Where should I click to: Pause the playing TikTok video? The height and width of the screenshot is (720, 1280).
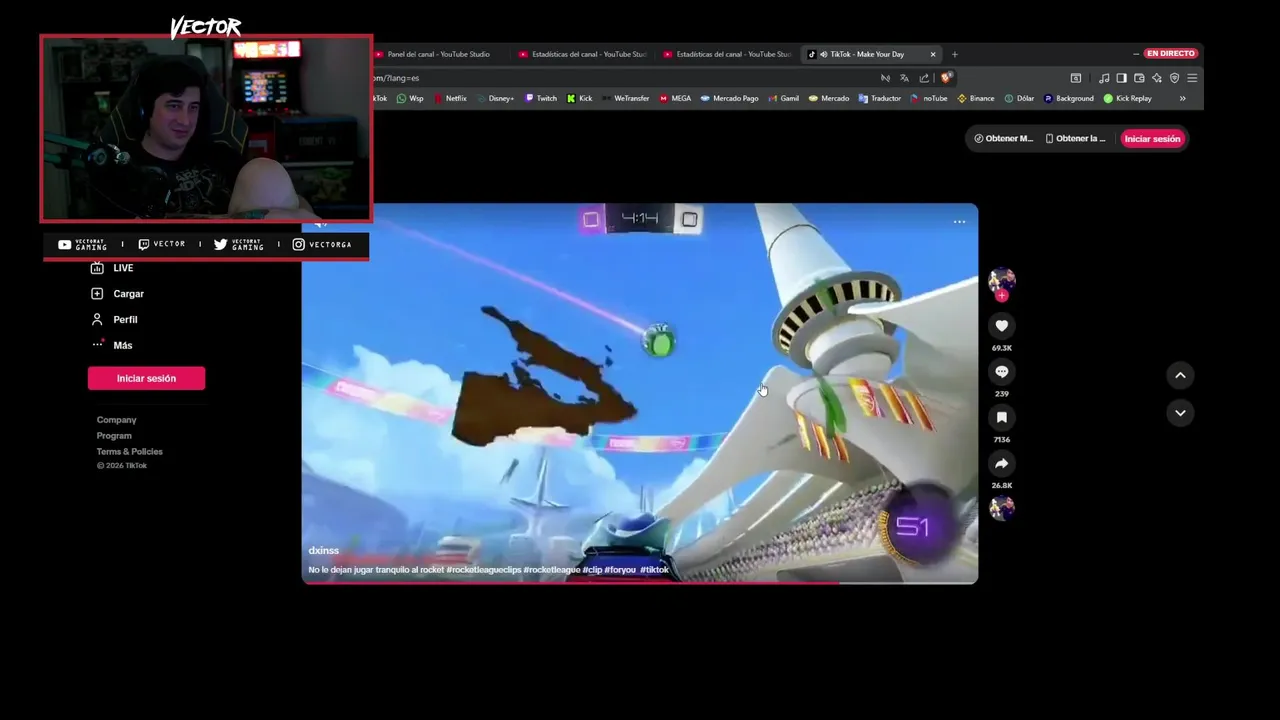[640, 393]
